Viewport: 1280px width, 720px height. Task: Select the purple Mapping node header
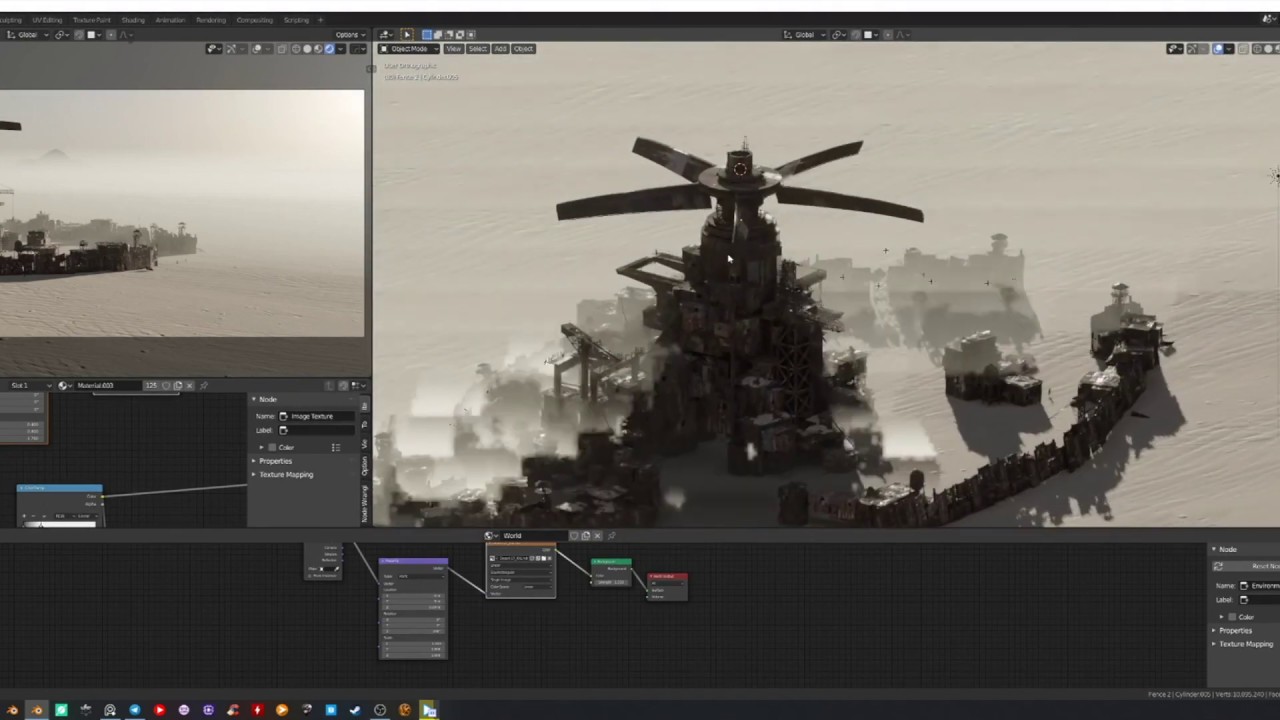coord(413,561)
